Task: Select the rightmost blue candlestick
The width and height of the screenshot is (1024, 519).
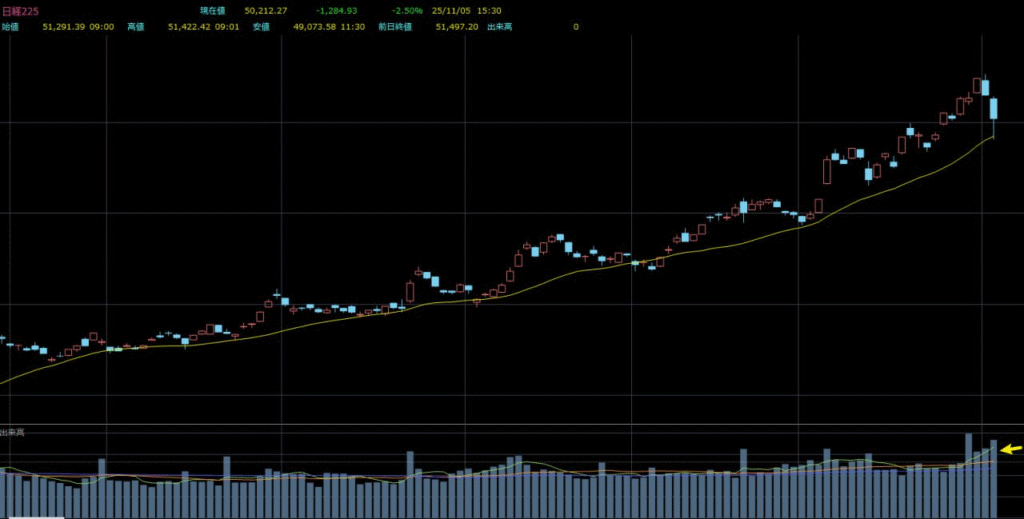Action: click(994, 110)
